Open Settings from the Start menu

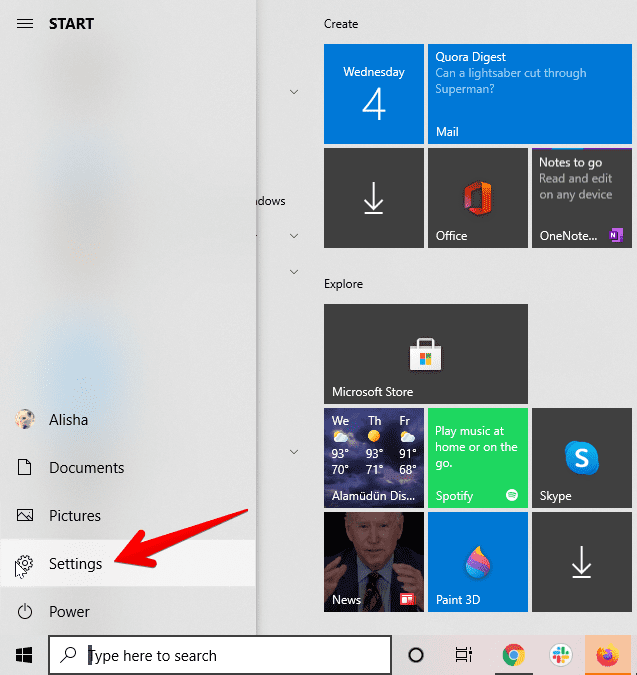click(128, 563)
